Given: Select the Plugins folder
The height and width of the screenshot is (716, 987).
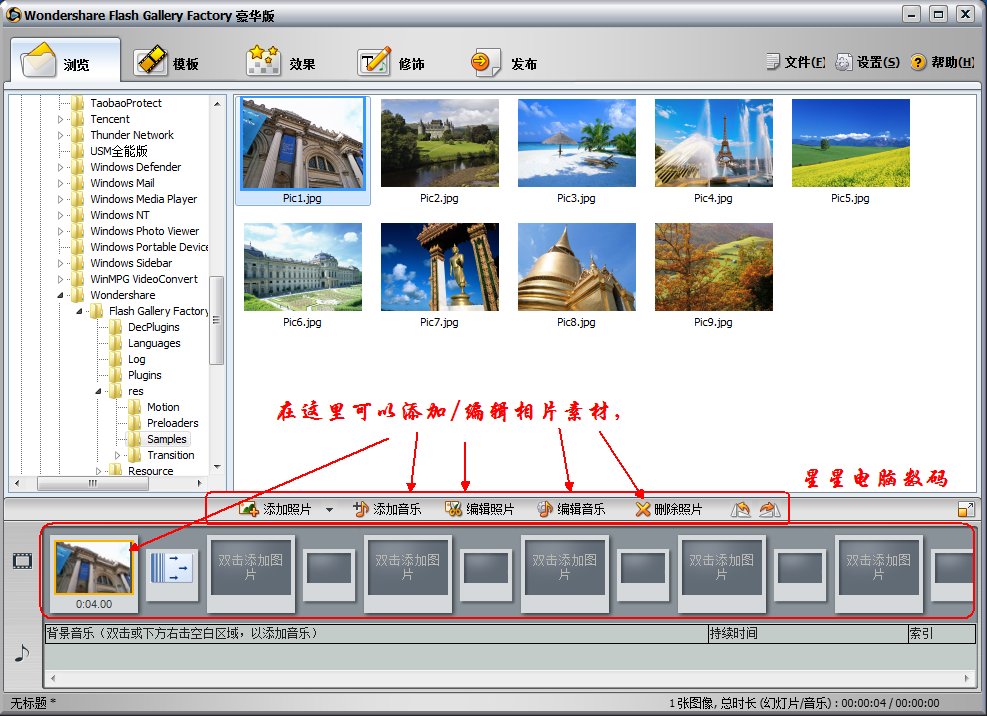Looking at the screenshot, I should point(145,375).
